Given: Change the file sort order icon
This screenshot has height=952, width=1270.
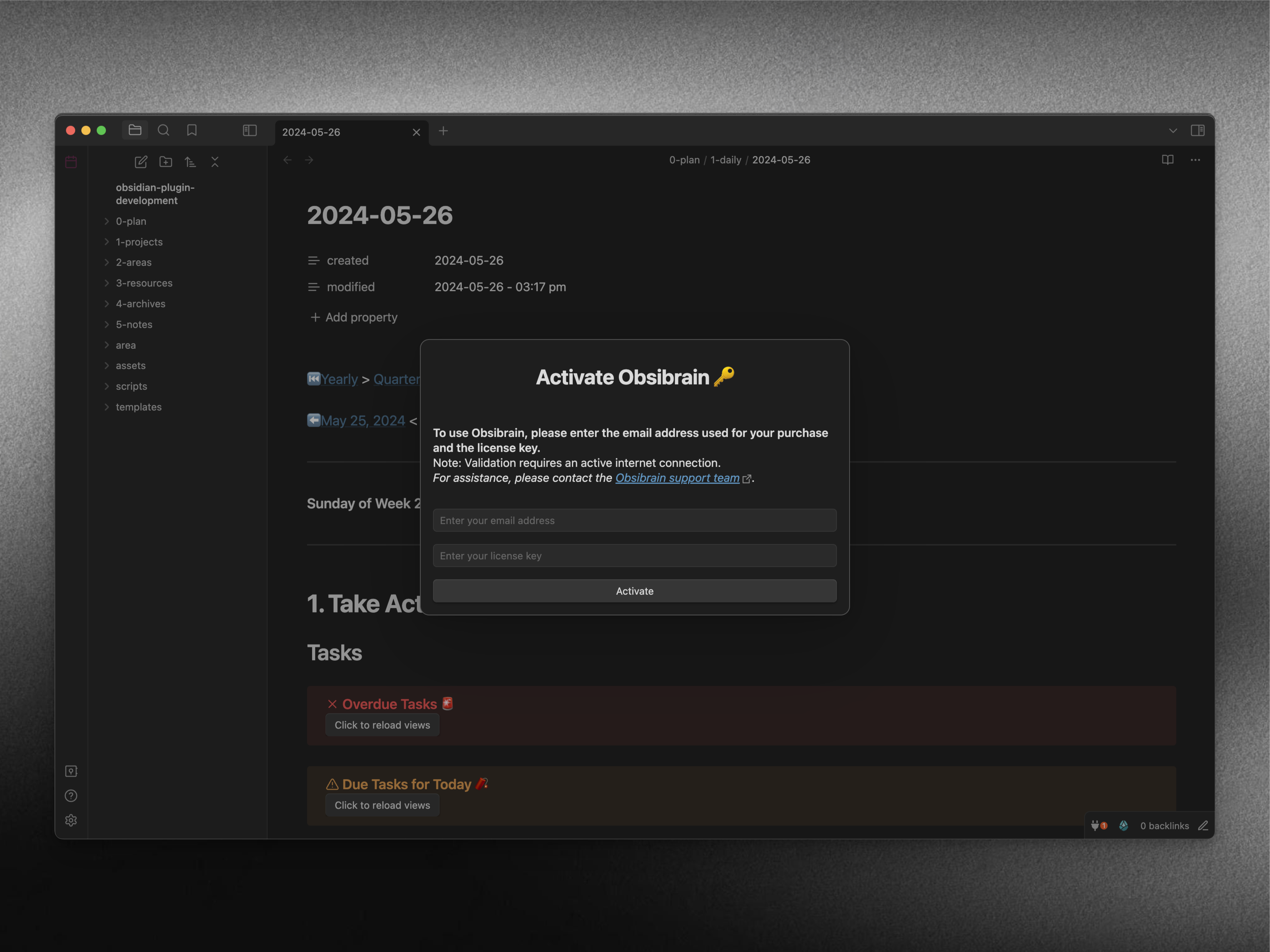Looking at the screenshot, I should click(190, 162).
